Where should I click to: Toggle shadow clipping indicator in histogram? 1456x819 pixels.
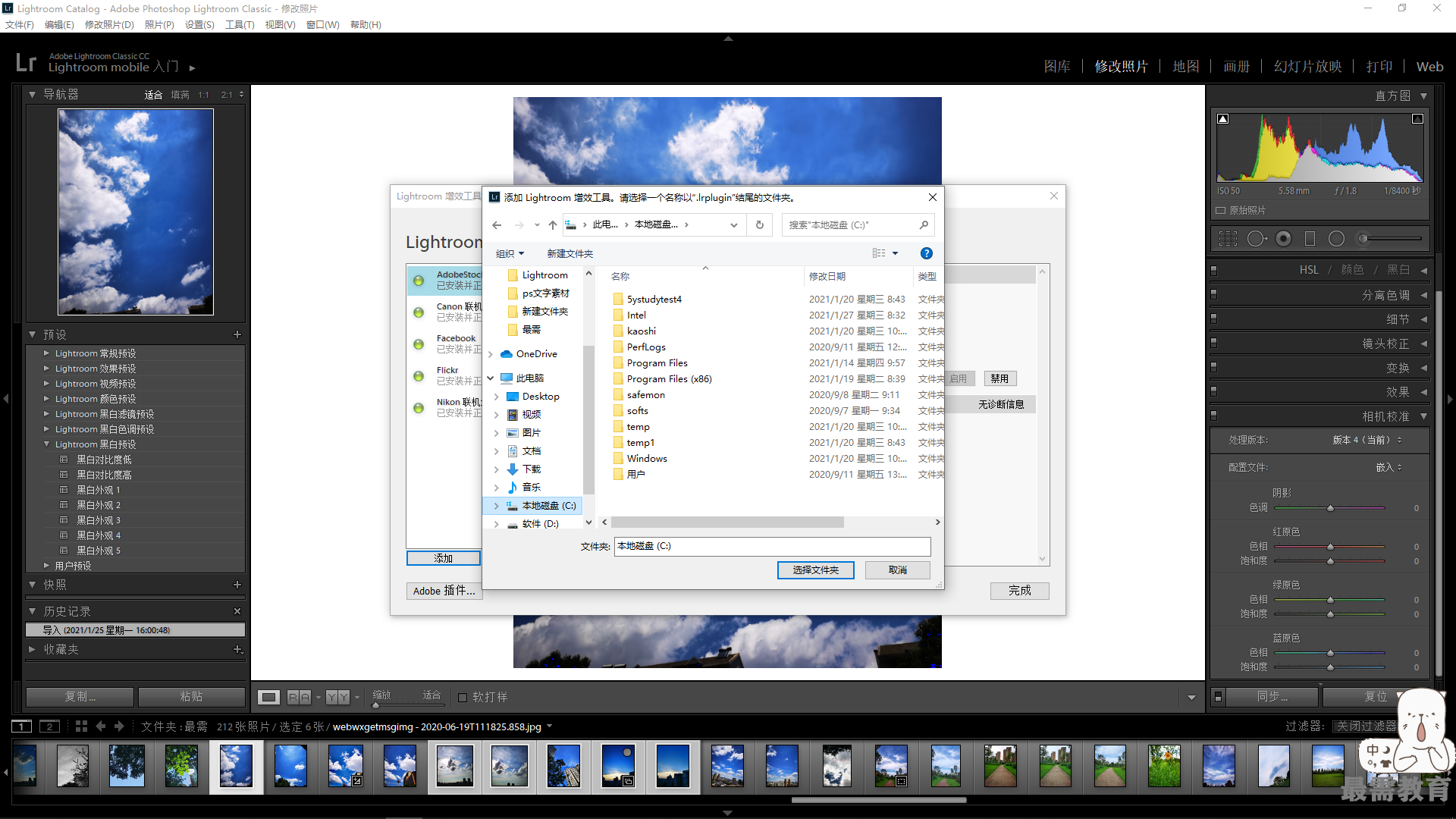click(x=1223, y=119)
